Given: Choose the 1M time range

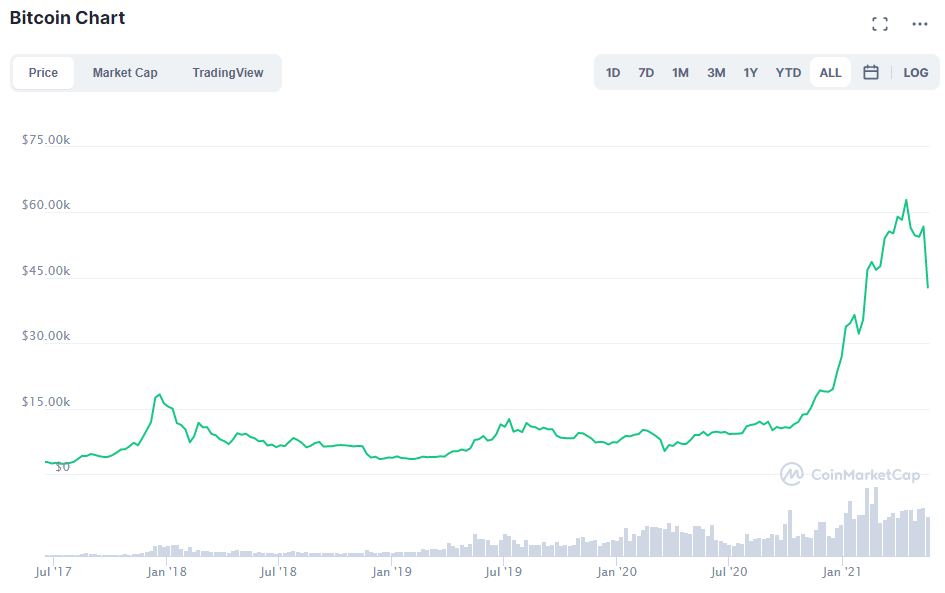Looking at the screenshot, I should point(680,72).
